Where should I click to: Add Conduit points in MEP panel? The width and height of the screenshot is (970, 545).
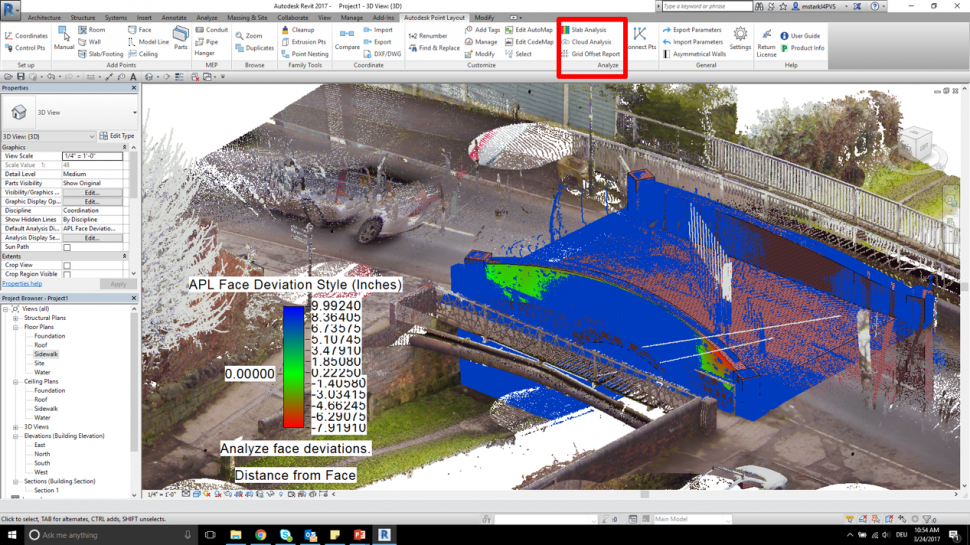coord(212,30)
